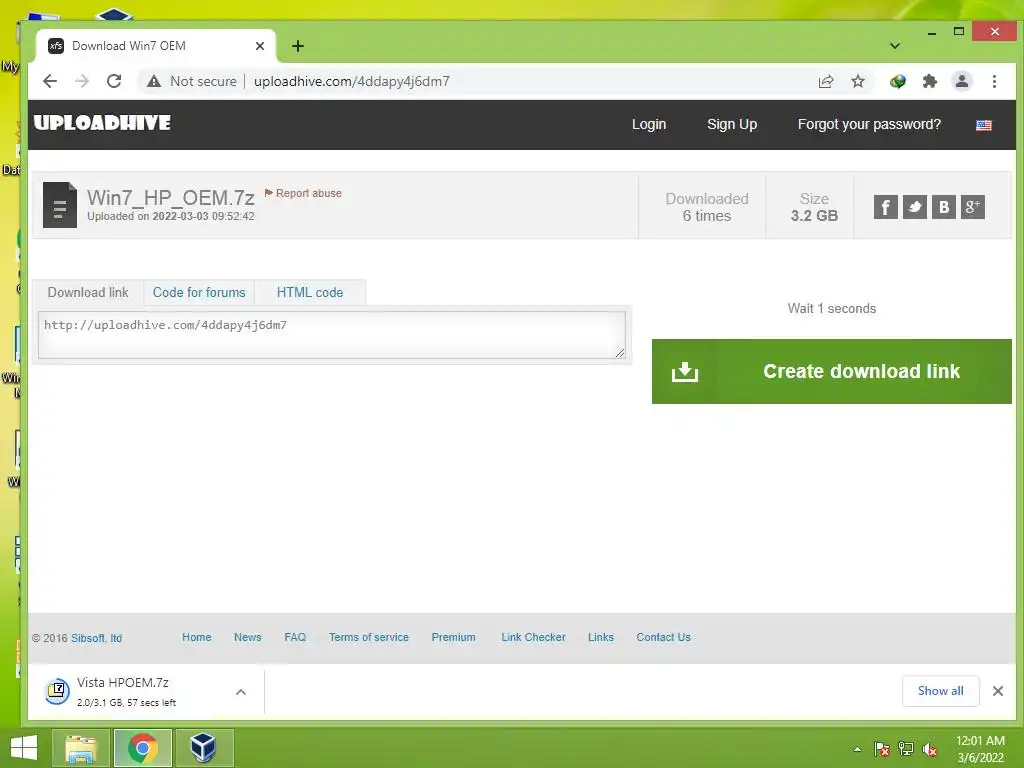Show hidden tray icons arrow
Viewport: 1024px width, 768px height.
point(857,749)
